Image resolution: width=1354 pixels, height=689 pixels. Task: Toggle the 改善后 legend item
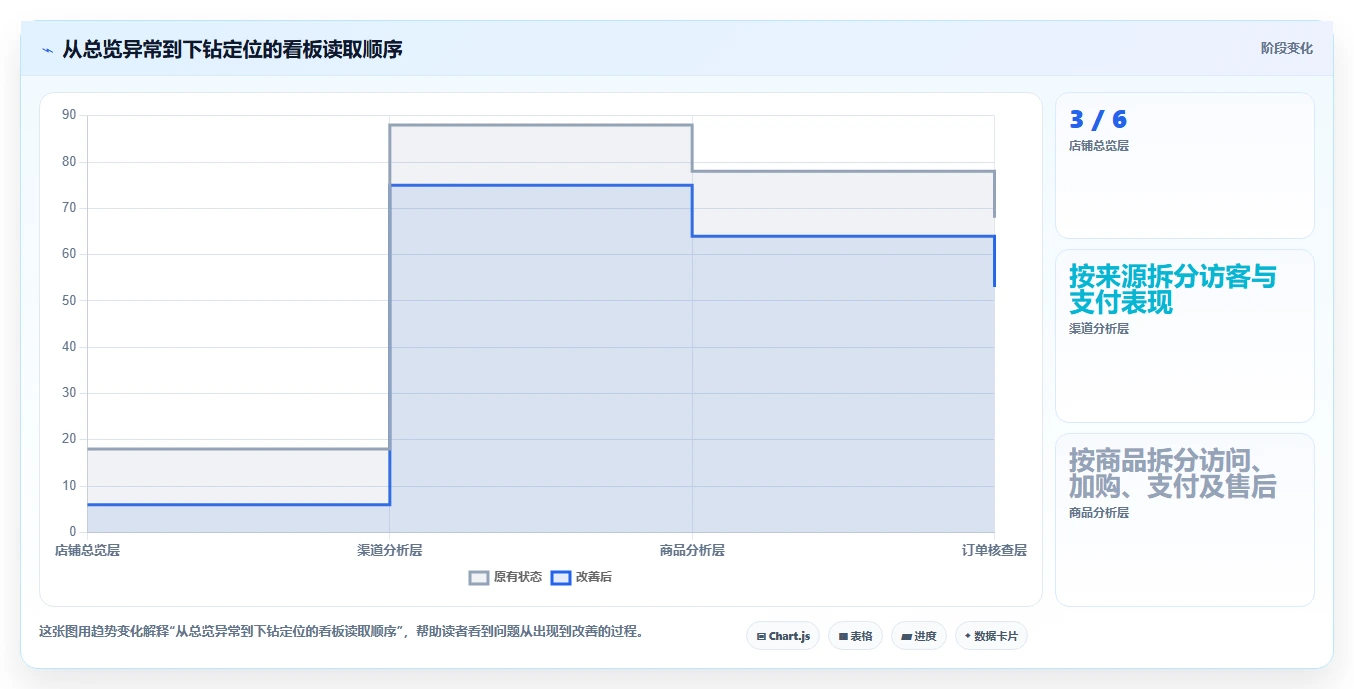coord(582,577)
